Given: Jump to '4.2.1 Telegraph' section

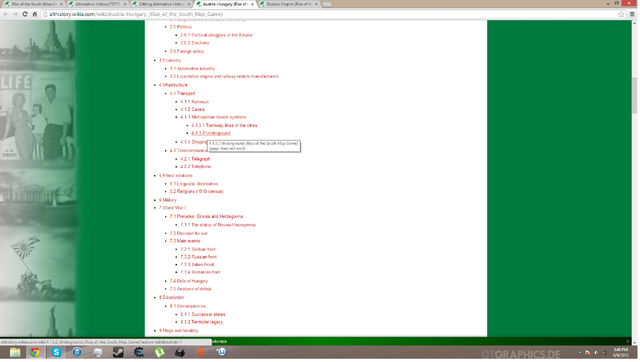Looking at the screenshot, I should point(195,159).
